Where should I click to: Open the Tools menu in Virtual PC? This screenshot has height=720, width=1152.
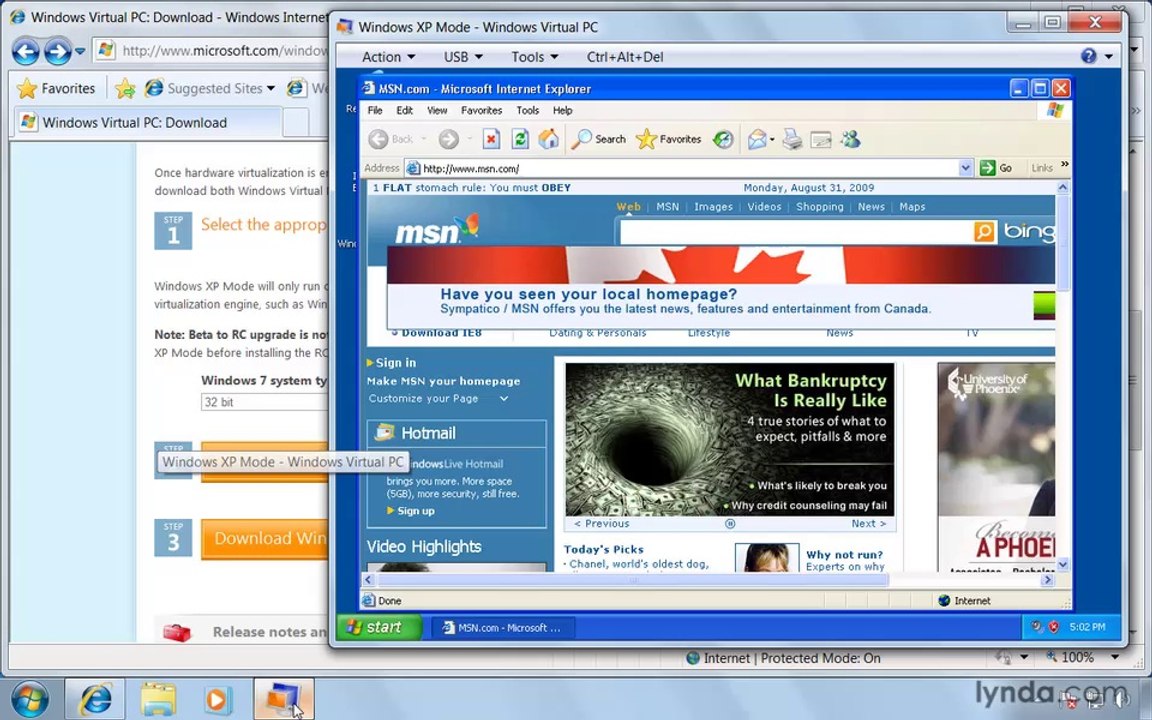point(535,57)
